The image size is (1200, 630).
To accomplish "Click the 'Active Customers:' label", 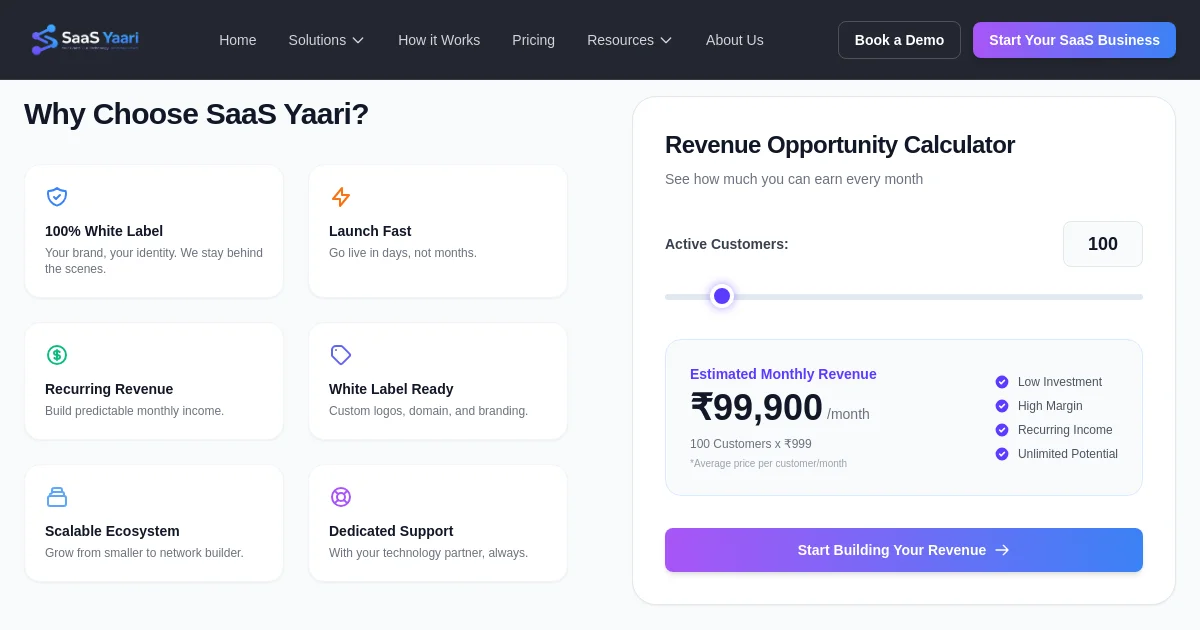I will (x=727, y=244).
